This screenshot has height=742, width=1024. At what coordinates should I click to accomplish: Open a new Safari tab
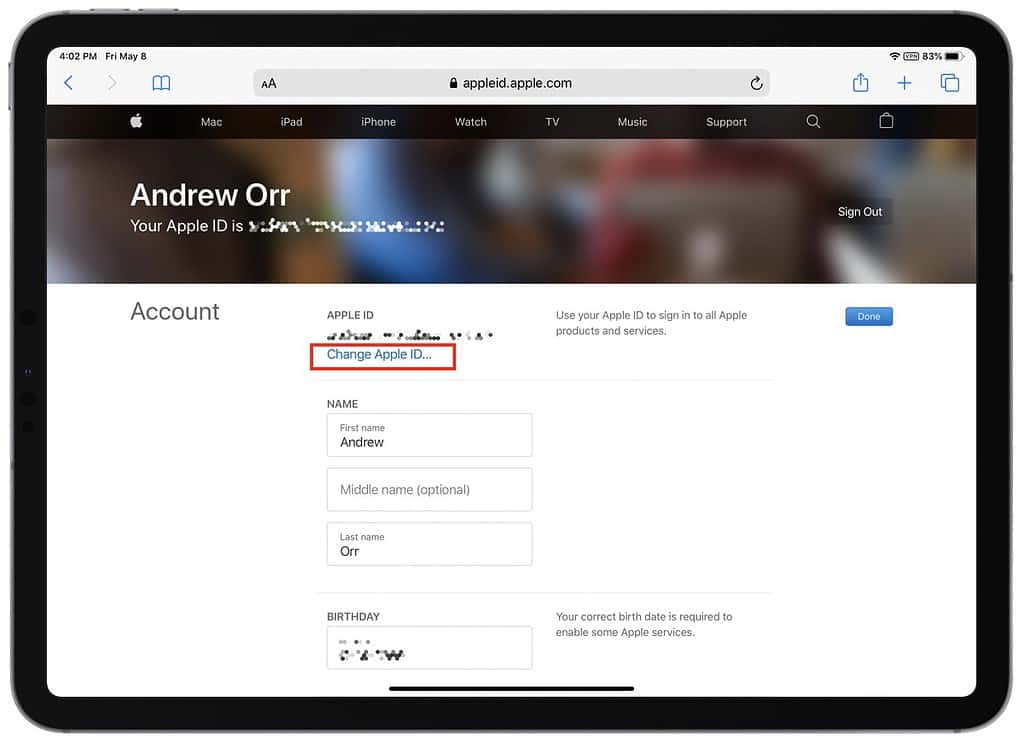[x=904, y=83]
